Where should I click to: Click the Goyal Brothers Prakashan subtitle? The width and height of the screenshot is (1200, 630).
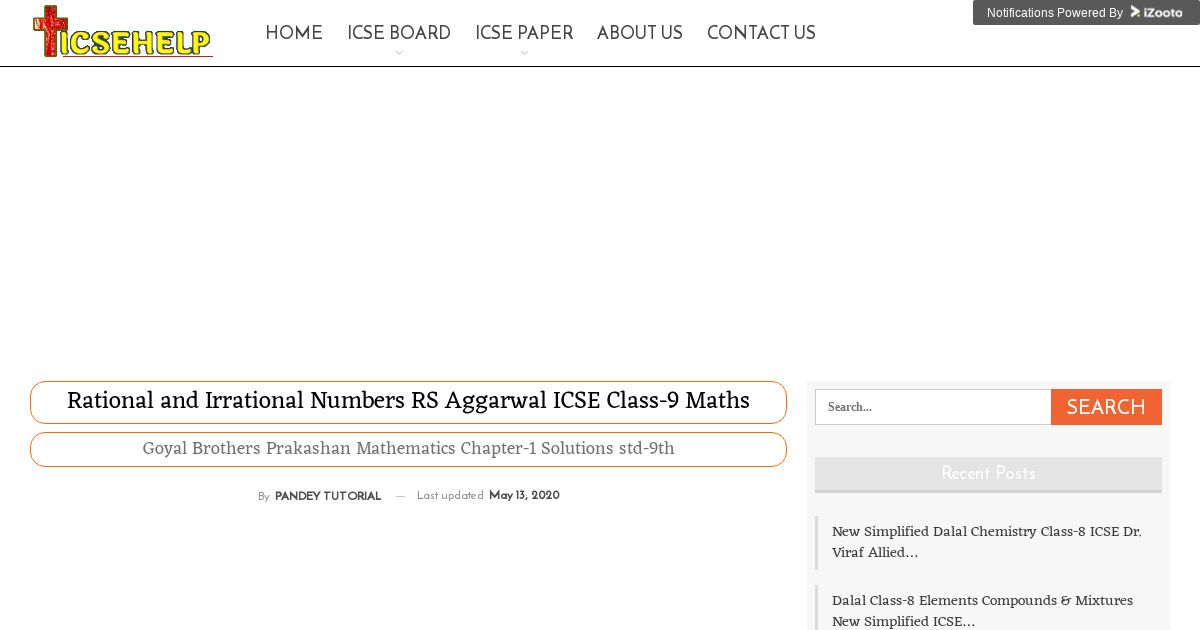[x=408, y=449]
